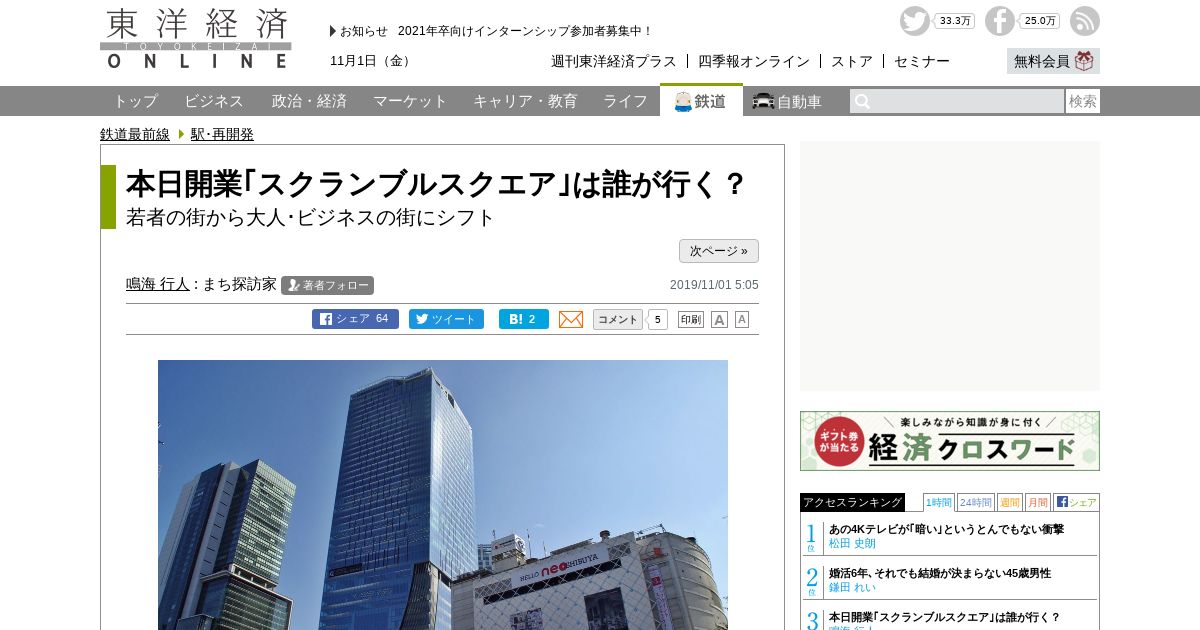
Task: Go to 鉄道最前線 breadcrumb link
Action: pos(135,134)
